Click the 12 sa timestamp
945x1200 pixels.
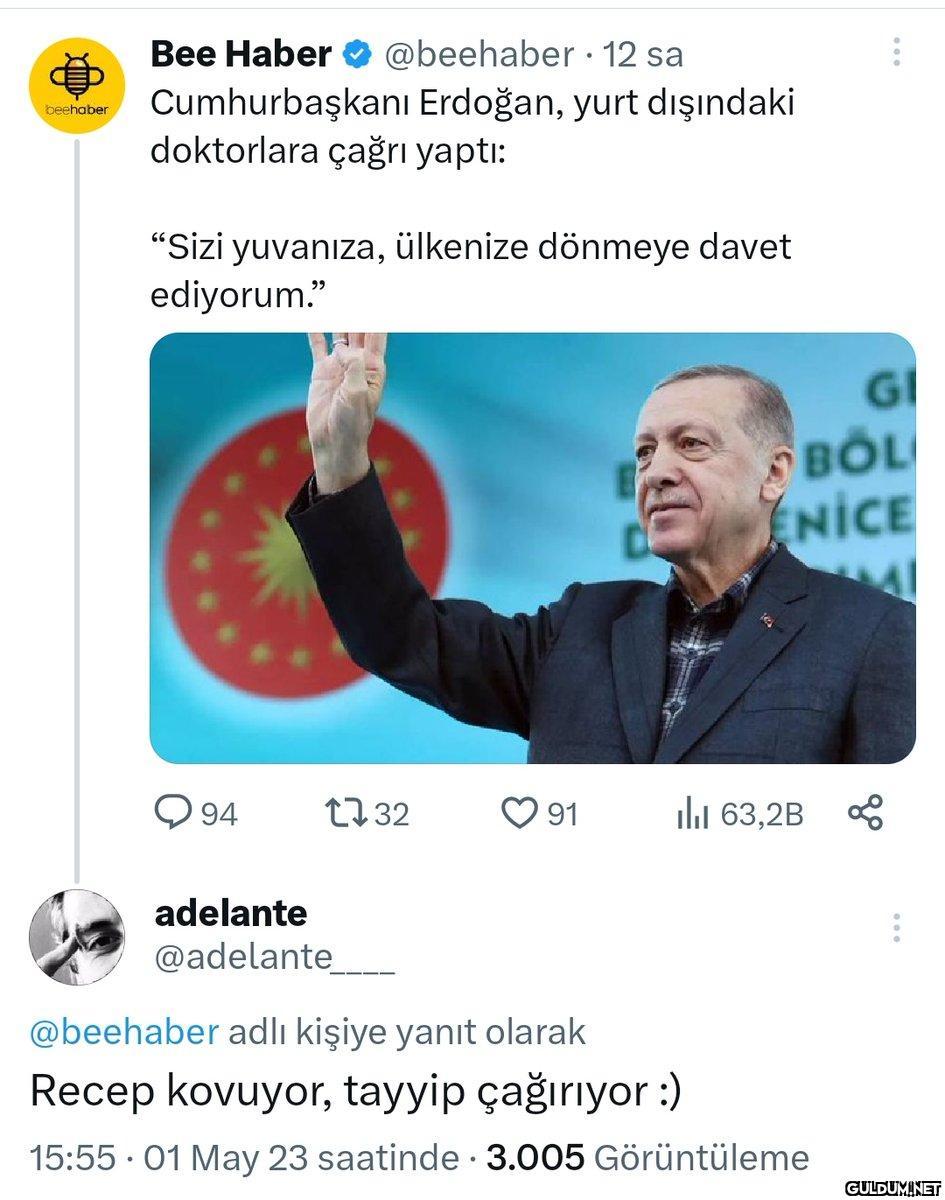pyautogui.click(x=644, y=56)
